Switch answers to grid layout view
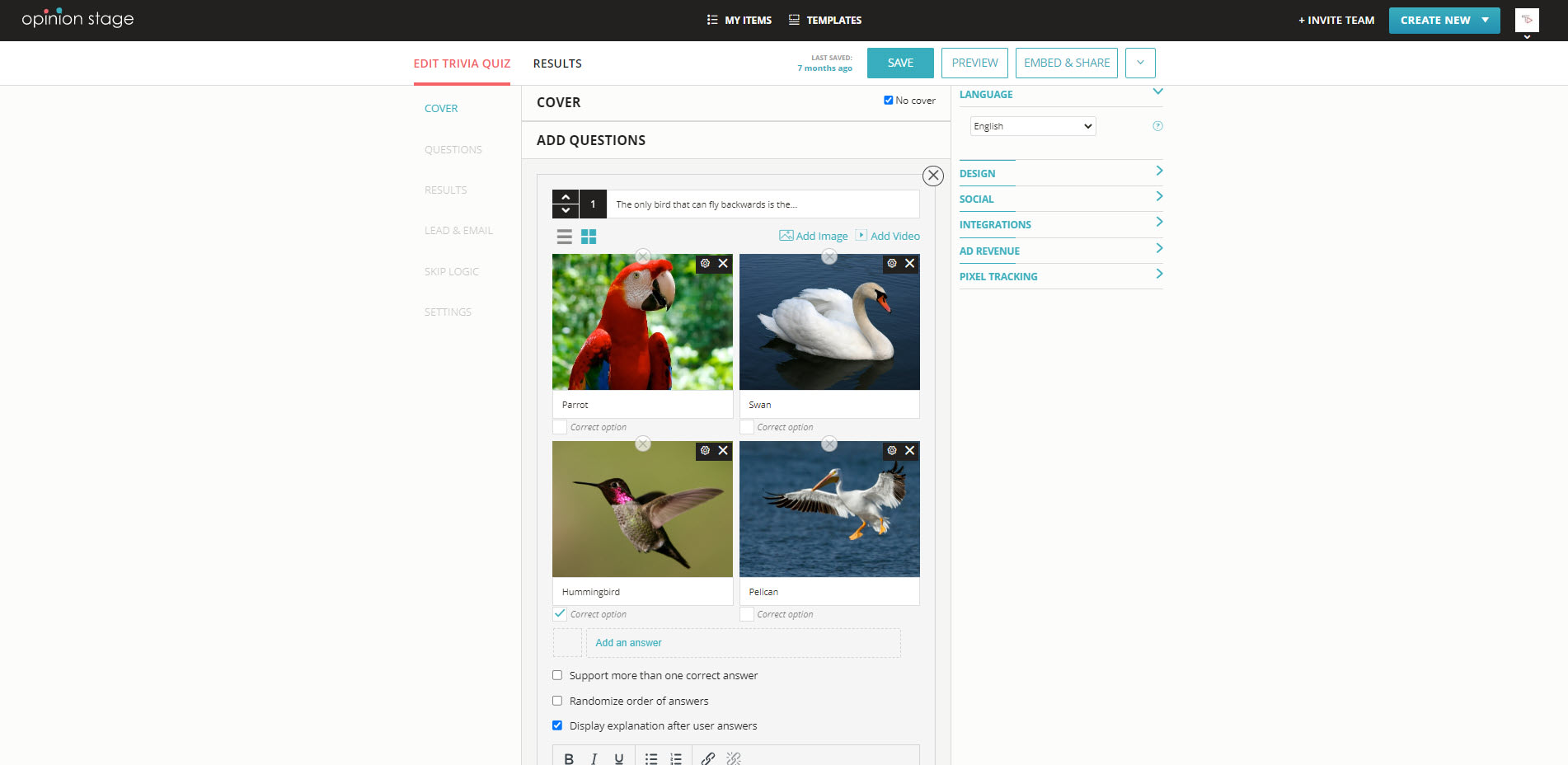1568x765 pixels. [590, 236]
